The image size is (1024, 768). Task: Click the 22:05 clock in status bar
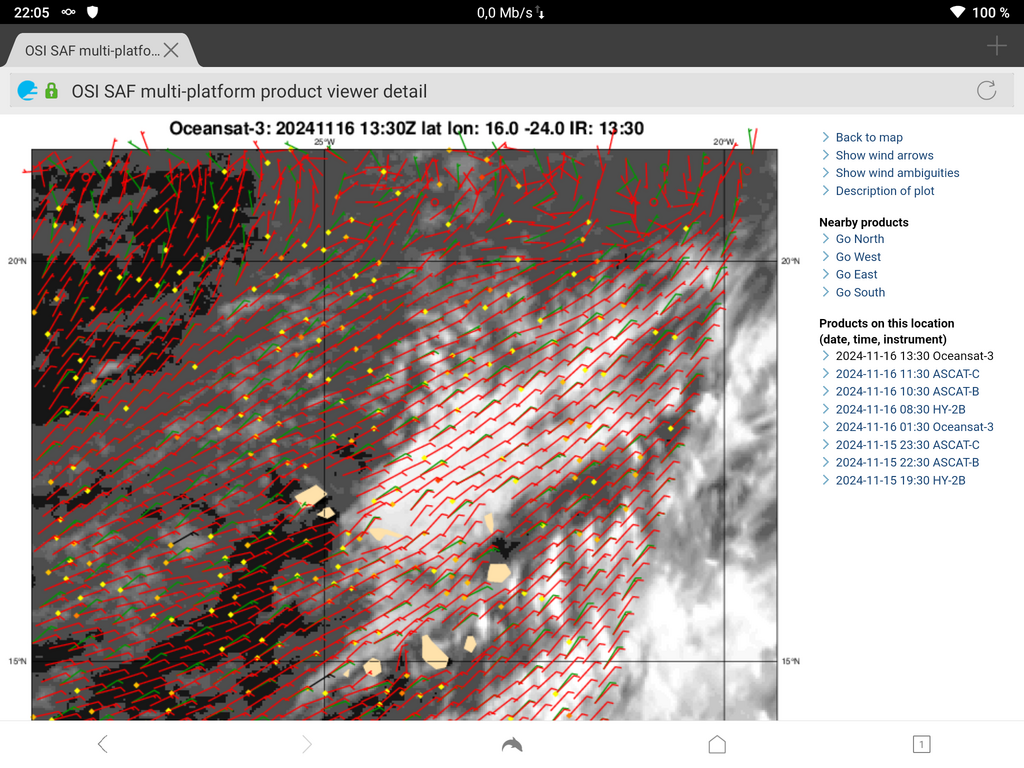point(31,12)
